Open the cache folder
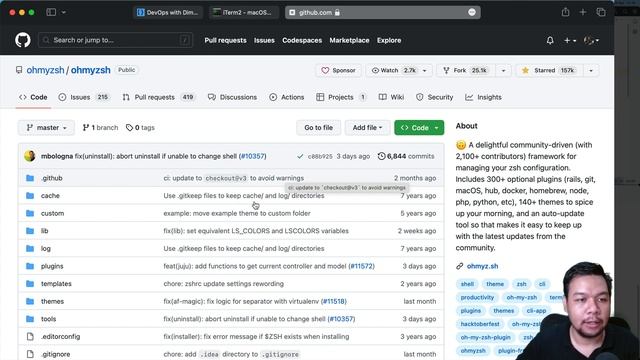Image resolution: width=640 pixels, height=360 pixels. click(50, 196)
